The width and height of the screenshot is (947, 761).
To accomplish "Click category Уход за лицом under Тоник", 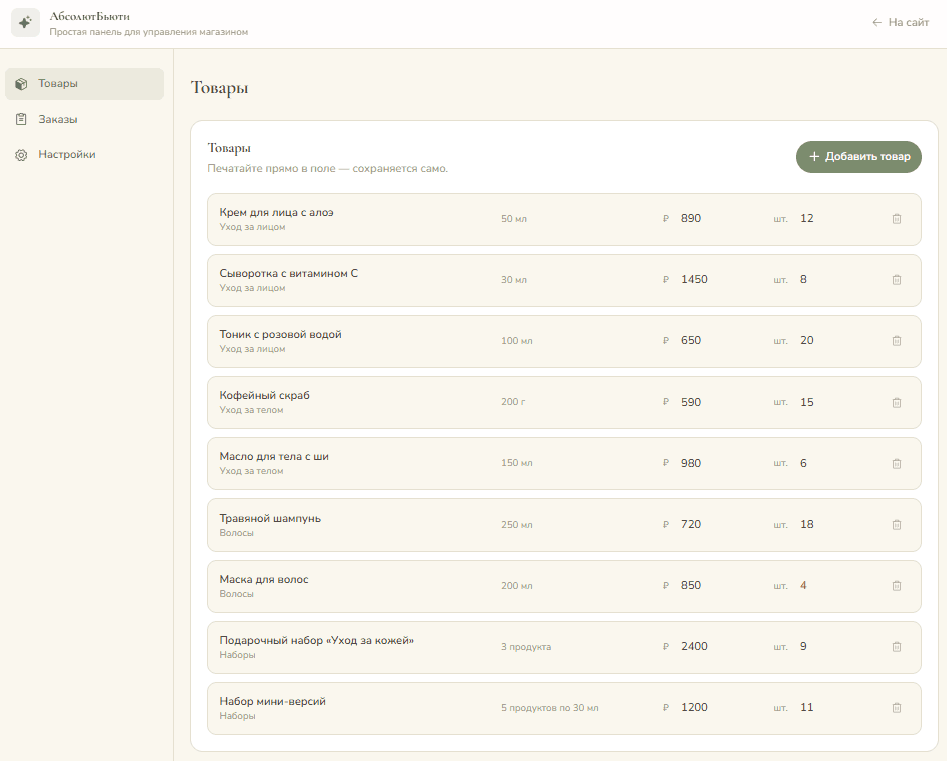I will coord(252,349).
